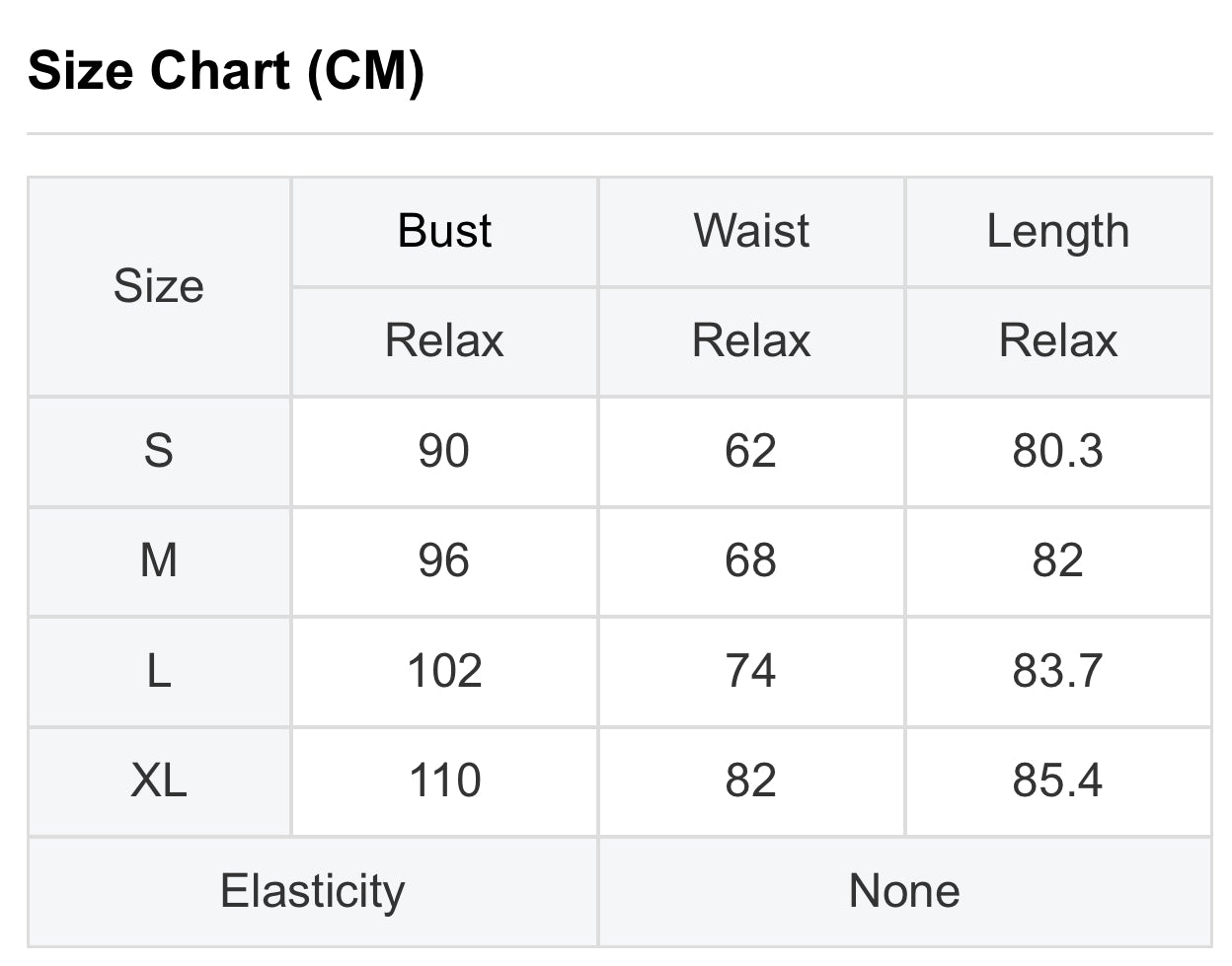Click the bust value 90 cell
1232x966 pixels.
click(444, 451)
